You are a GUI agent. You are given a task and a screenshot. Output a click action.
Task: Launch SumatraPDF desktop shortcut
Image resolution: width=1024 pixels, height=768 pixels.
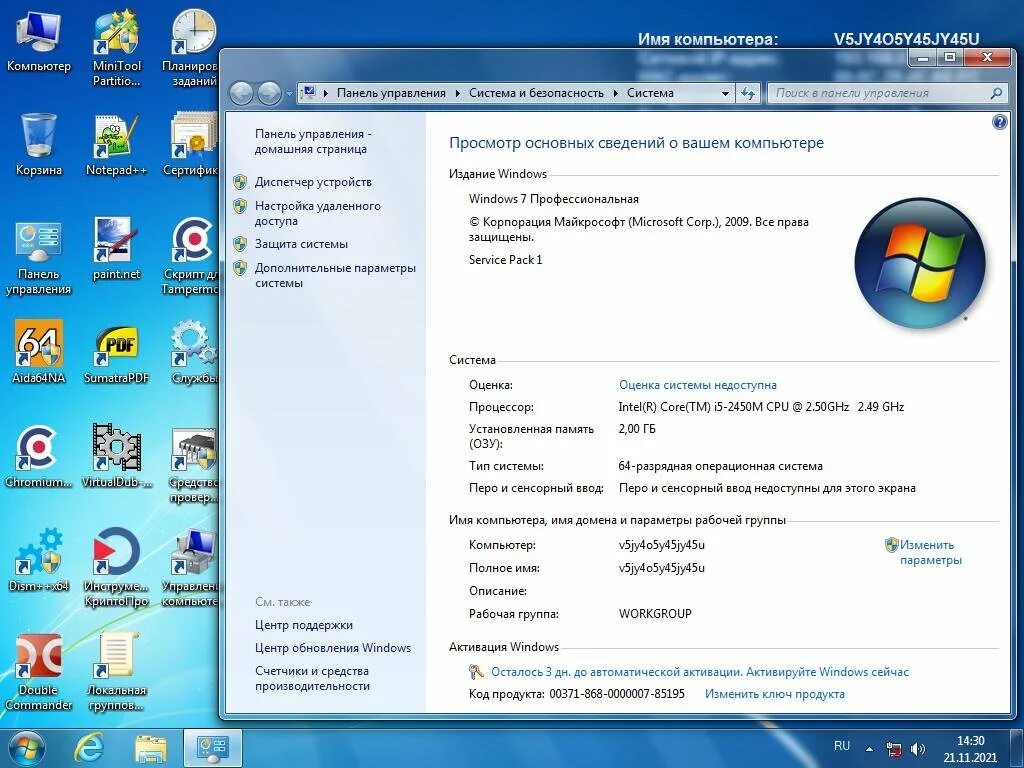[116, 352]
